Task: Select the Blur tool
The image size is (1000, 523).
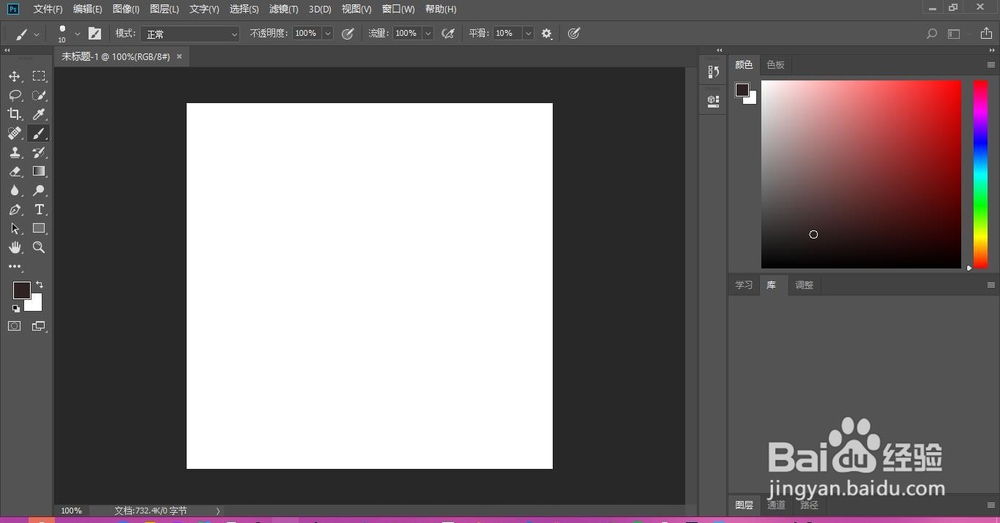Action: tap(14, 190)
